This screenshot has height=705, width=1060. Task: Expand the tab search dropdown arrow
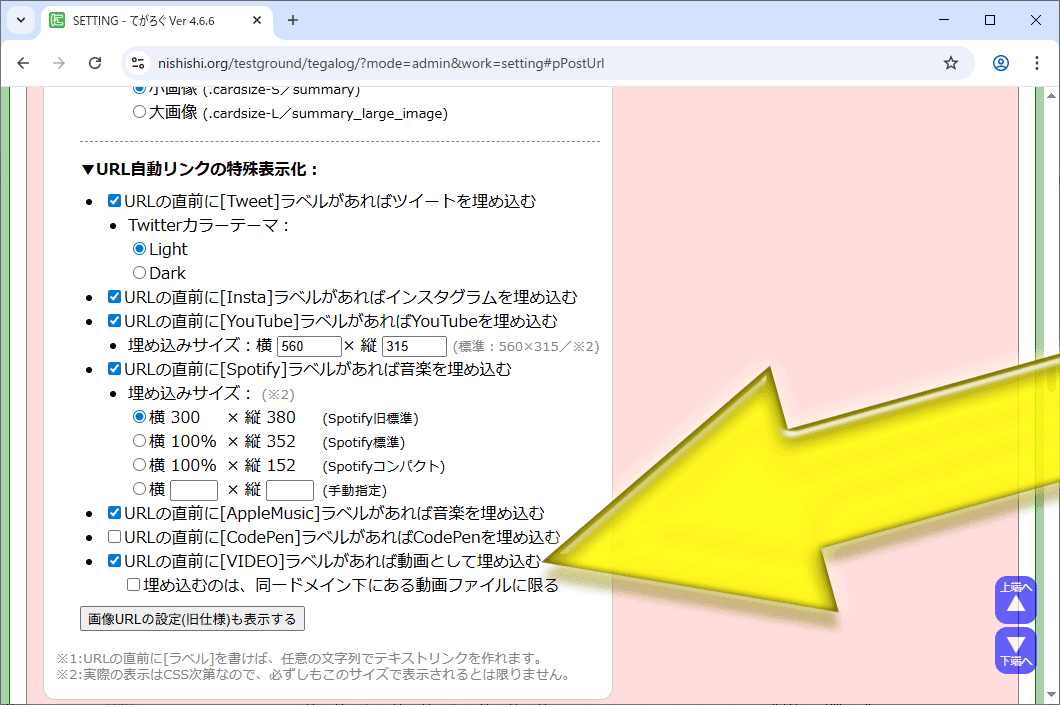point(22,20)
